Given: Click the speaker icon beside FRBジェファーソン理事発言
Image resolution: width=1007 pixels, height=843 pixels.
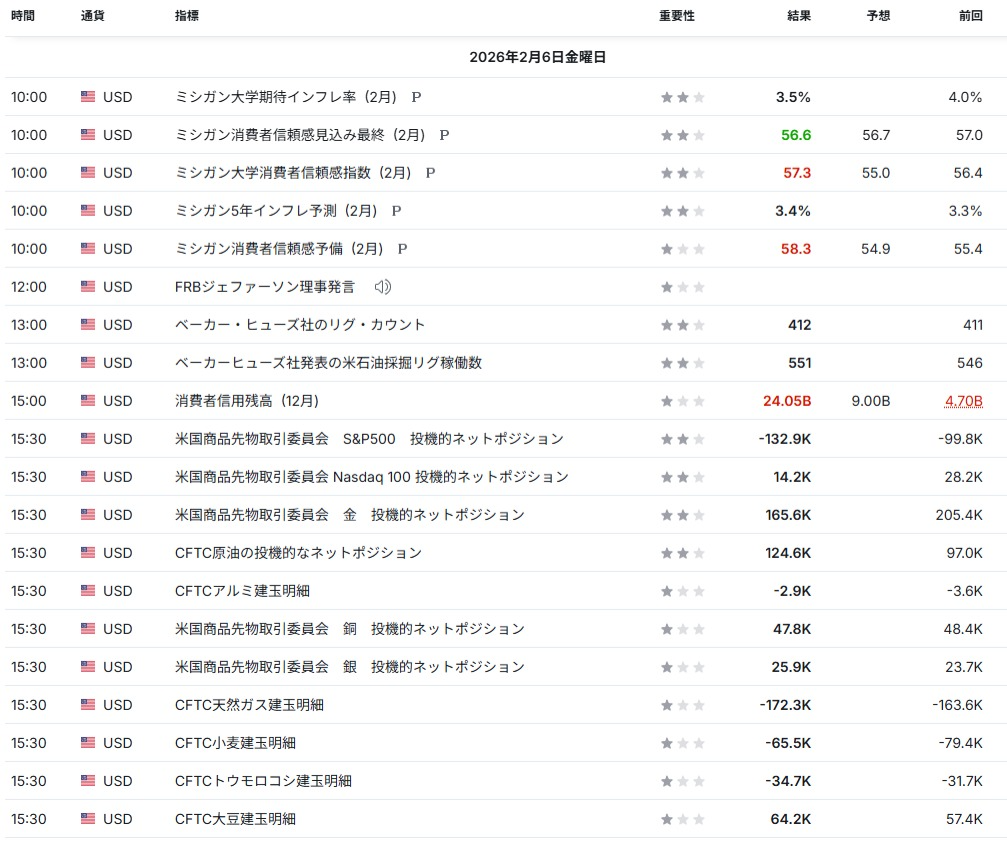Looking at the screenshot, I should 382,287.
